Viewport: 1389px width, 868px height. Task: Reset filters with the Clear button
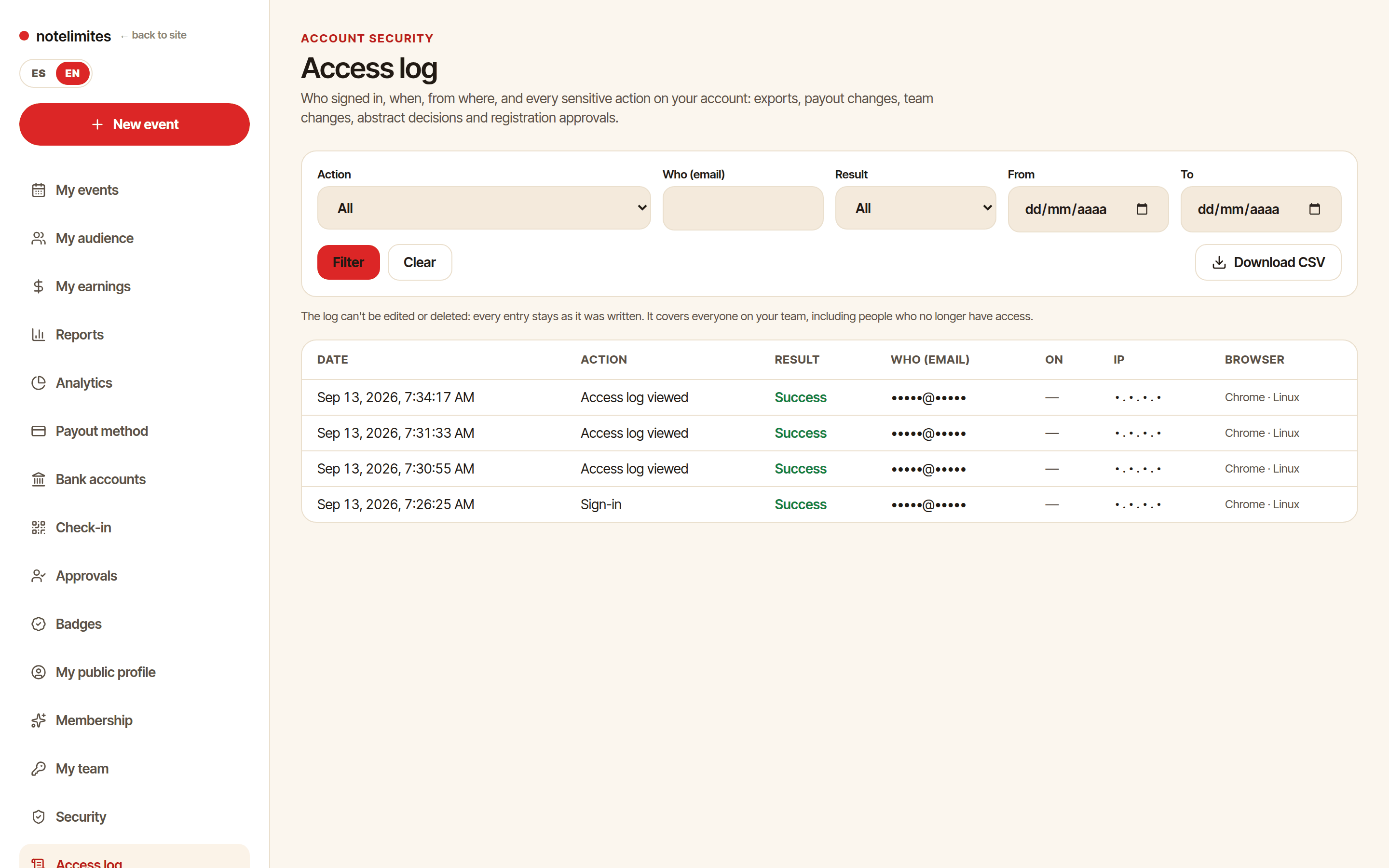pos(420,262)
